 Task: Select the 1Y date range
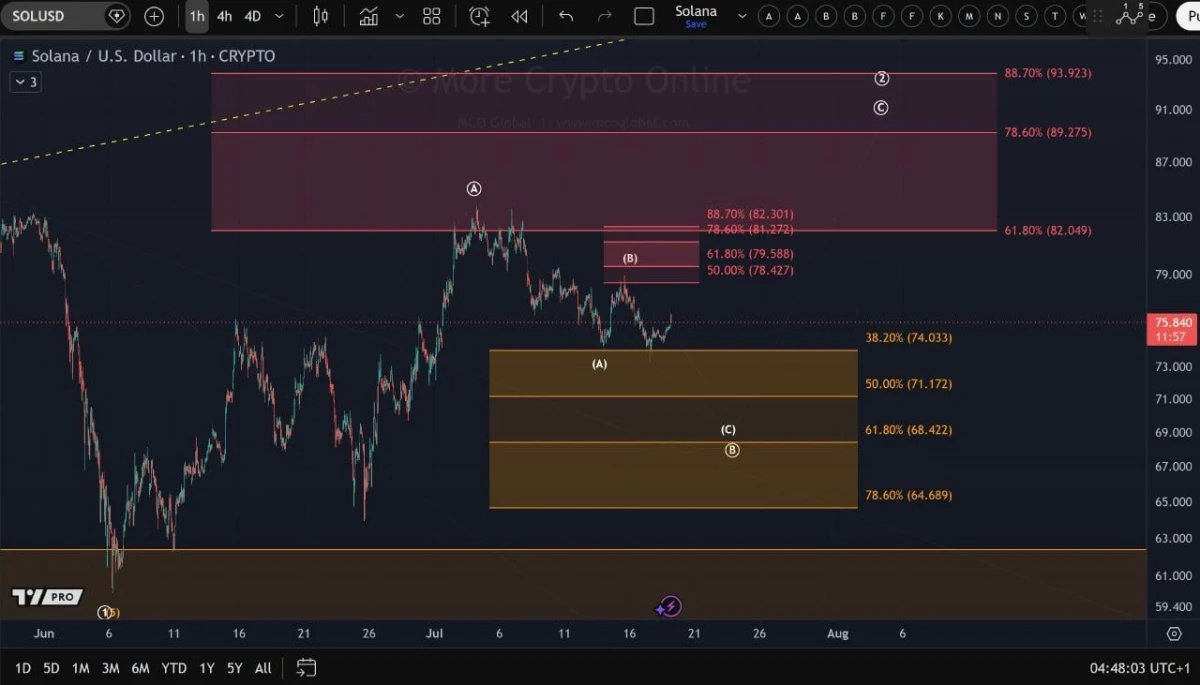point(206,668)
